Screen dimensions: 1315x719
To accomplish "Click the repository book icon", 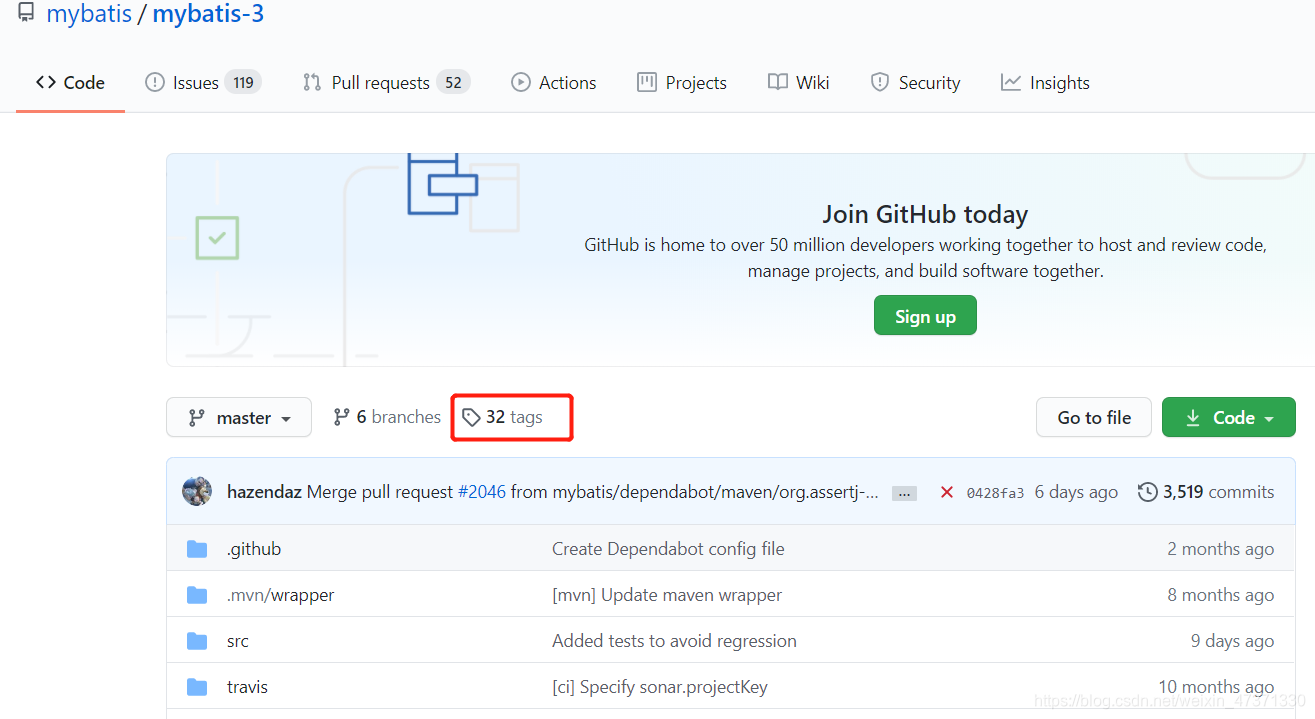I will (x=26, y=13).
